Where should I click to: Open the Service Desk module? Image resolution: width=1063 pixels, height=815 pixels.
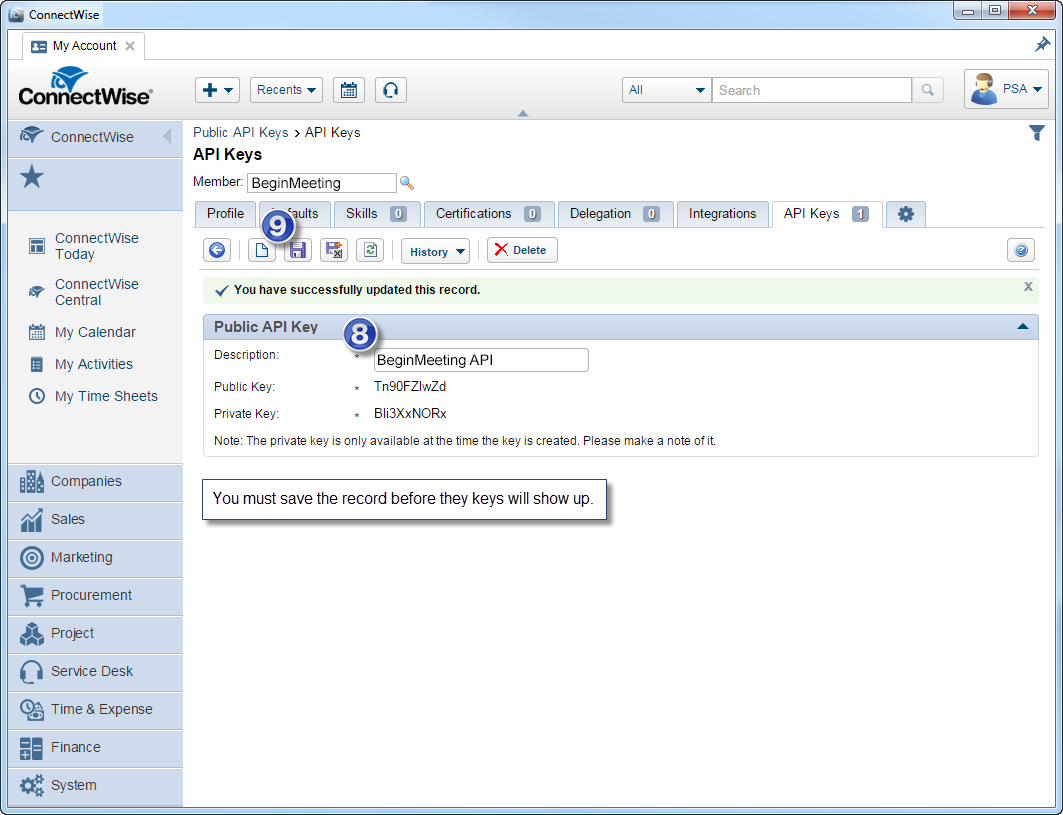click(96, 672)
